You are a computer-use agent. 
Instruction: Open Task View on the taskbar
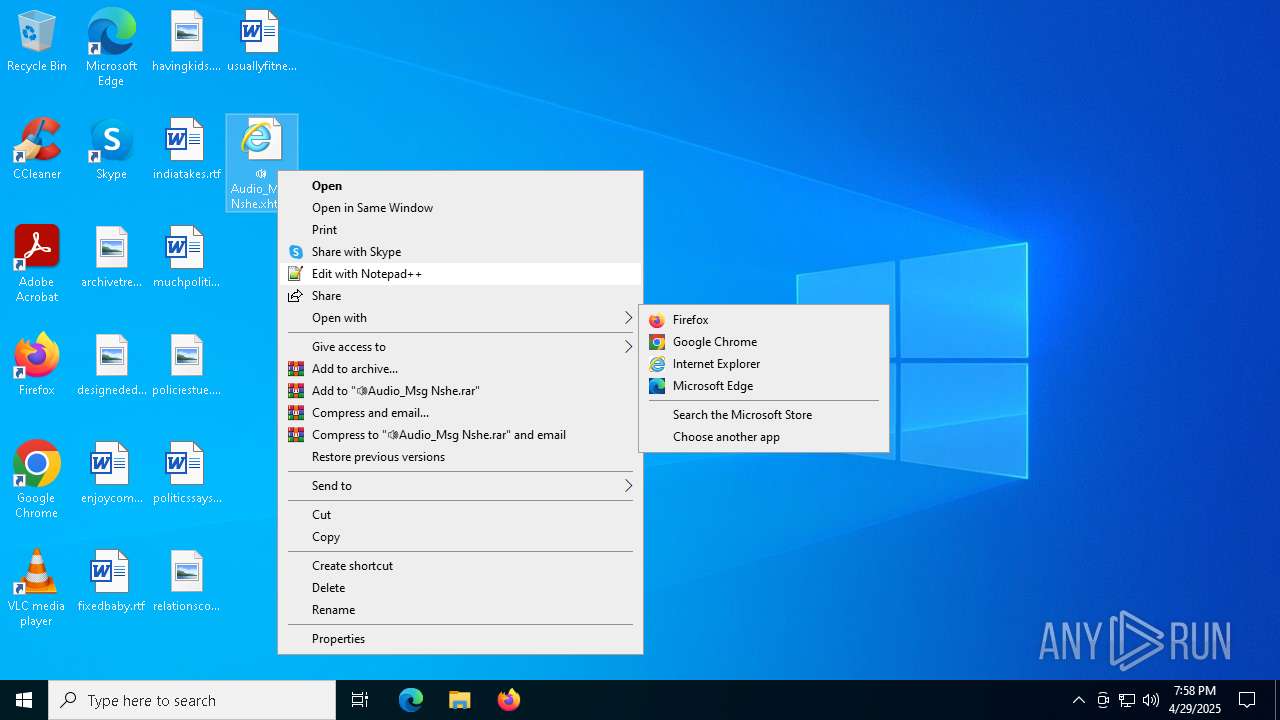coord(360,700)
